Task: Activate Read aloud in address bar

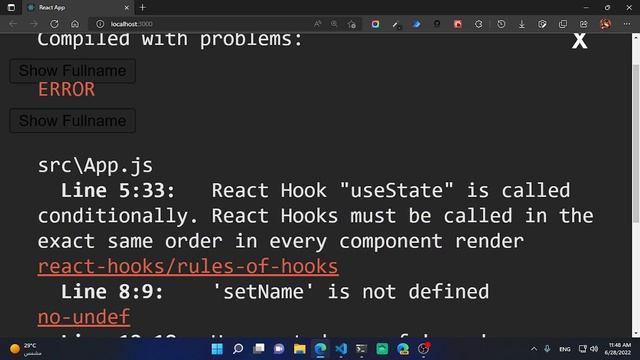Action: click(x=318, y=24)
